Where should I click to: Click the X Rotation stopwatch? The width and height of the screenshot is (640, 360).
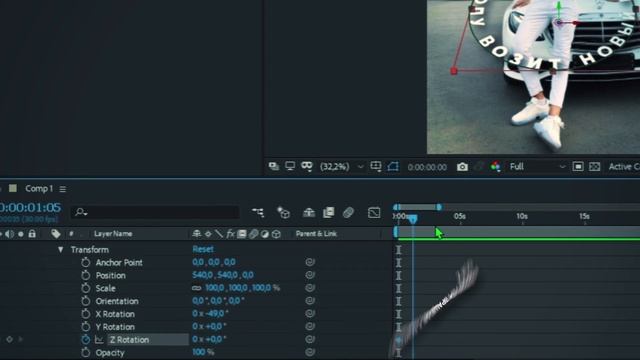tap(85, 314)
